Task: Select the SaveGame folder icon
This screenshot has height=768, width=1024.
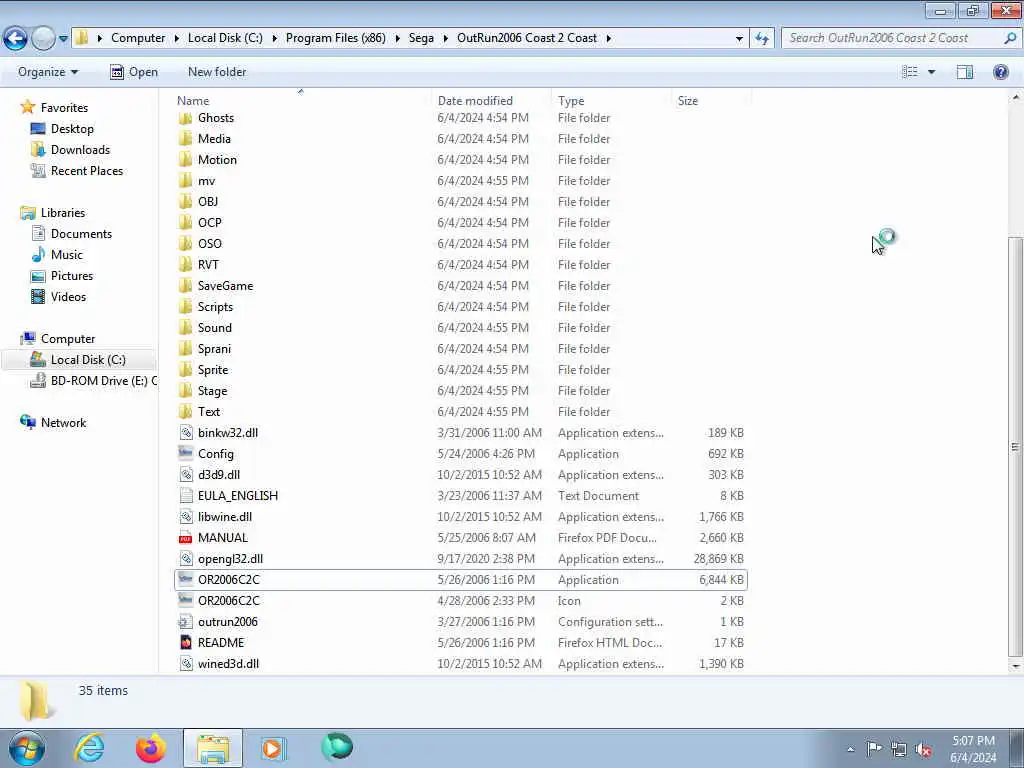Action: (185, 286)
